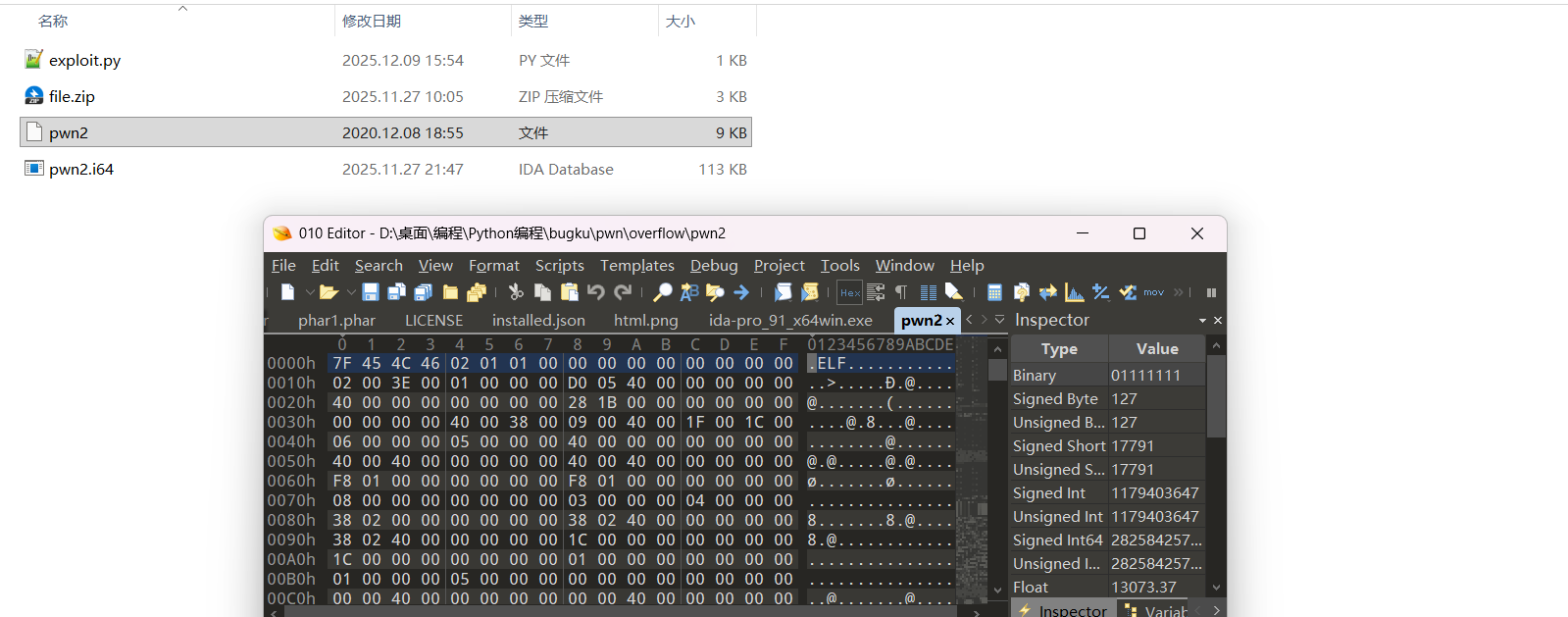
Task: Select the Inspector bottom tab
Action: point(1064,610)
